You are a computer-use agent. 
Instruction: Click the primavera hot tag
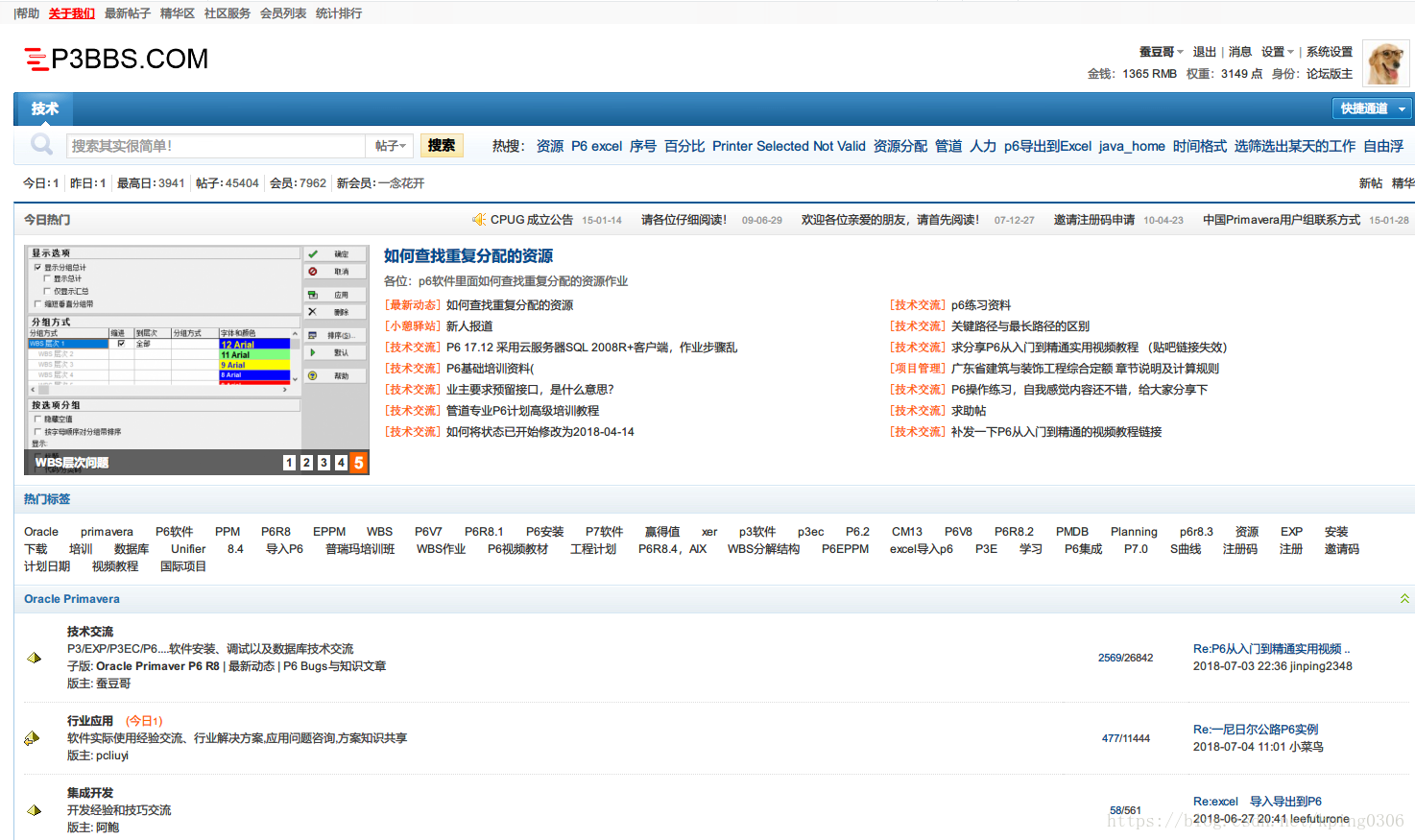point(107,532)
